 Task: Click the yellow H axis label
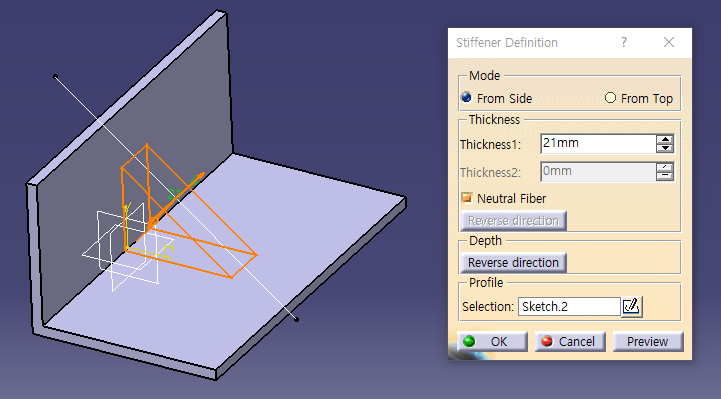(x=169, y=249)
